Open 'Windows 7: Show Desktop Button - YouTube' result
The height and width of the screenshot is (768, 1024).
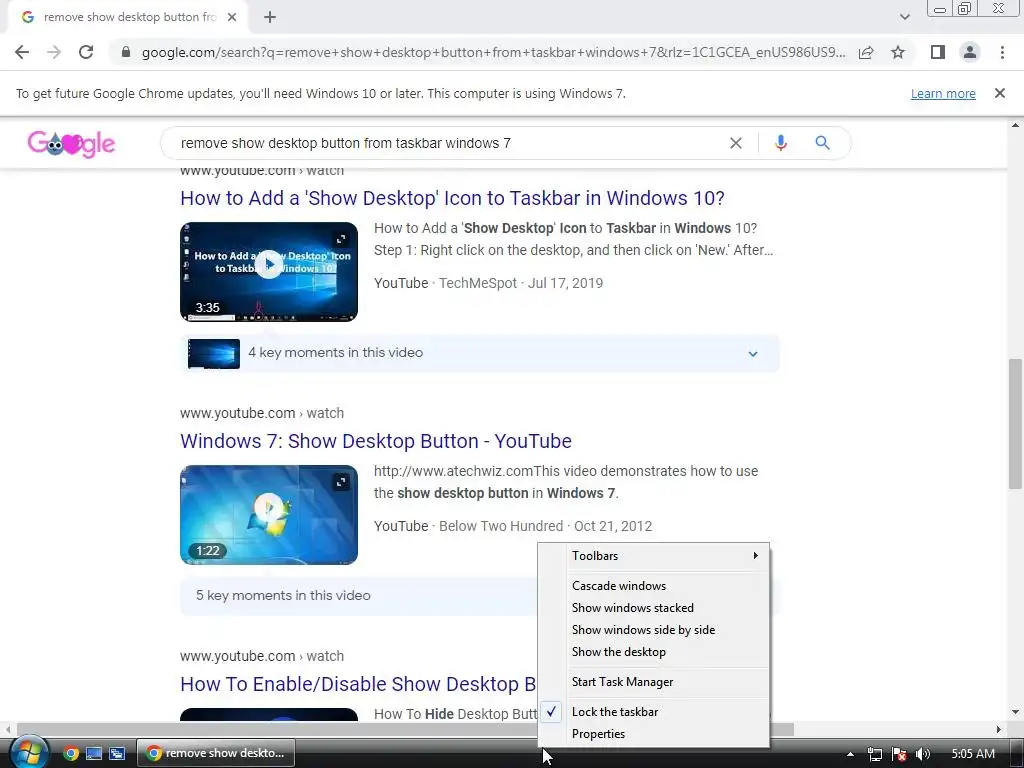click(x=376, y=441)
